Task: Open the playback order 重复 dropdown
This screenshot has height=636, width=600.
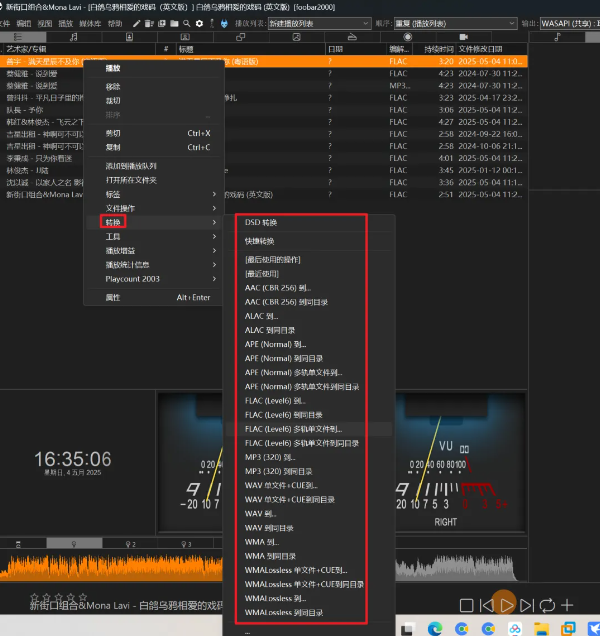Action: tap(456, 24)
